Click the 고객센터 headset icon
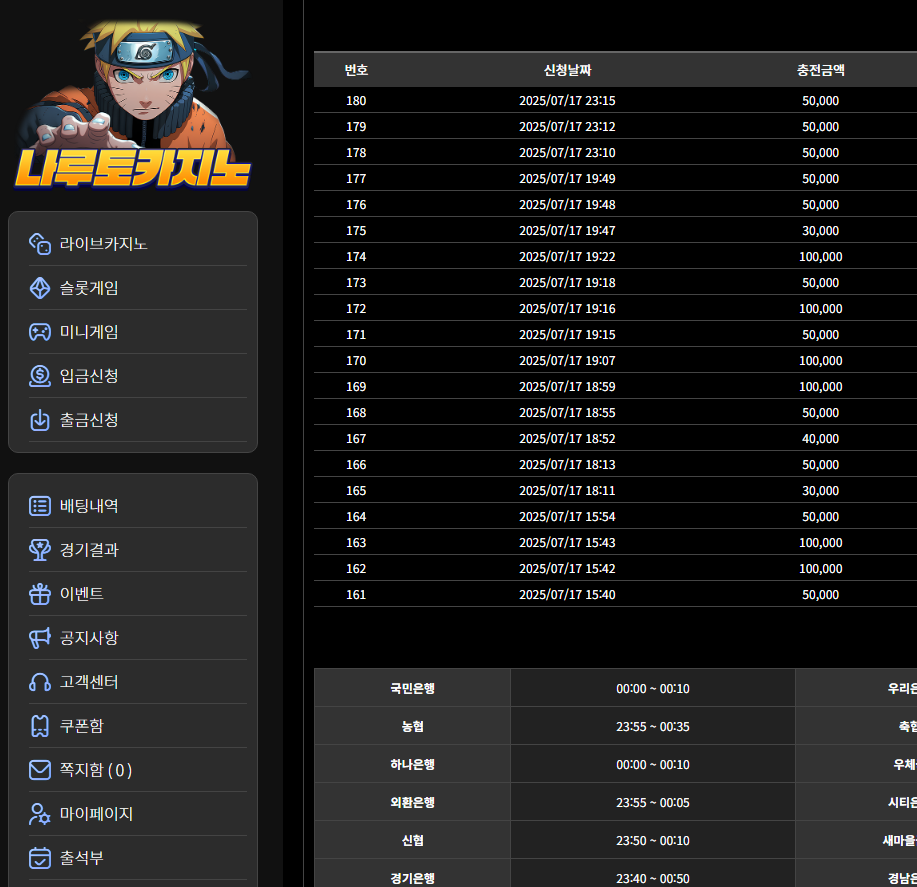This screenshot has height=887, width=917. [40, 682]
